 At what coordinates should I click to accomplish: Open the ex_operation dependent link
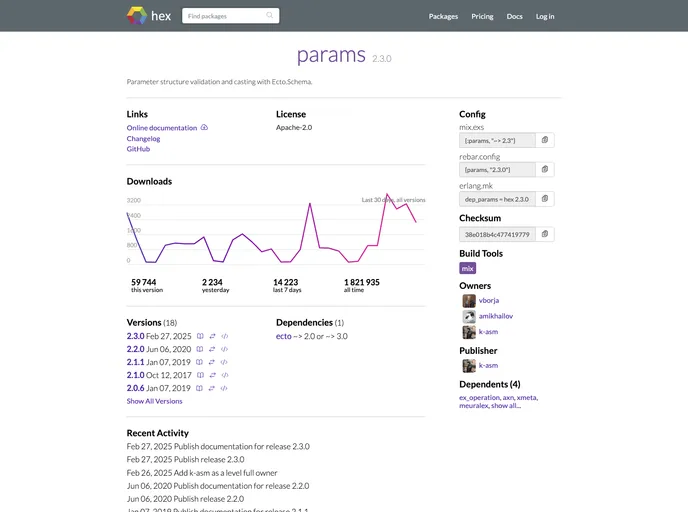(479, 397)
